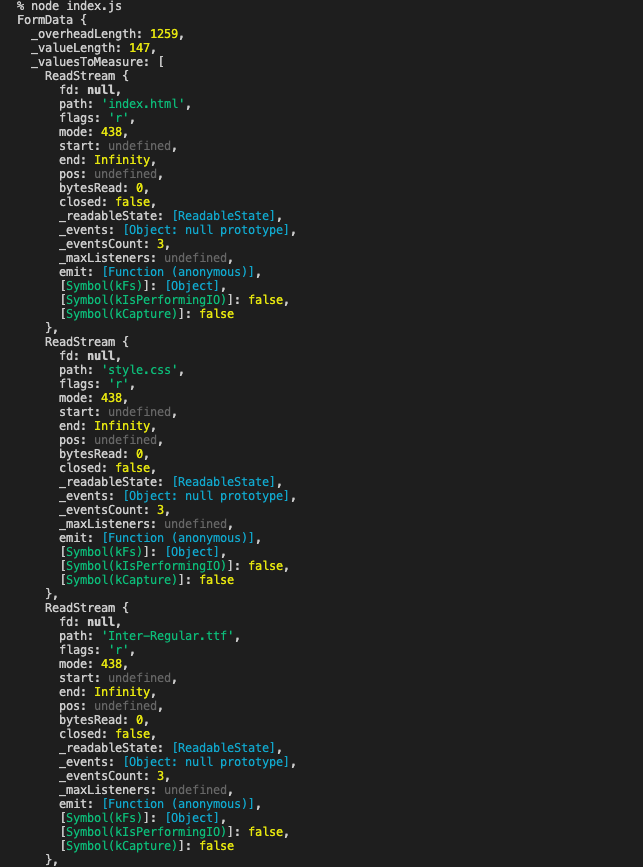Click the third ReadStream heading
The height and width of the screenshot is (867, 643).
coord(80,608)
